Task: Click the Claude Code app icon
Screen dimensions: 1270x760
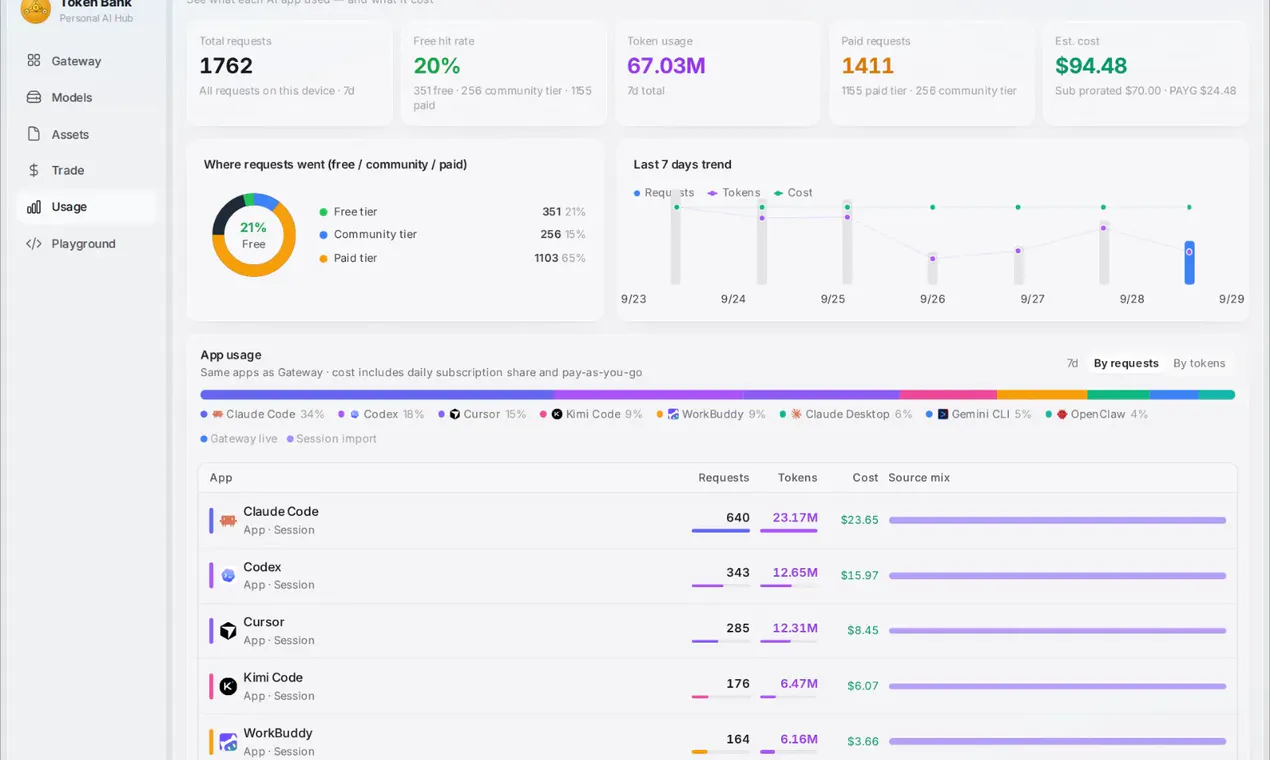Action: point(228,520)
